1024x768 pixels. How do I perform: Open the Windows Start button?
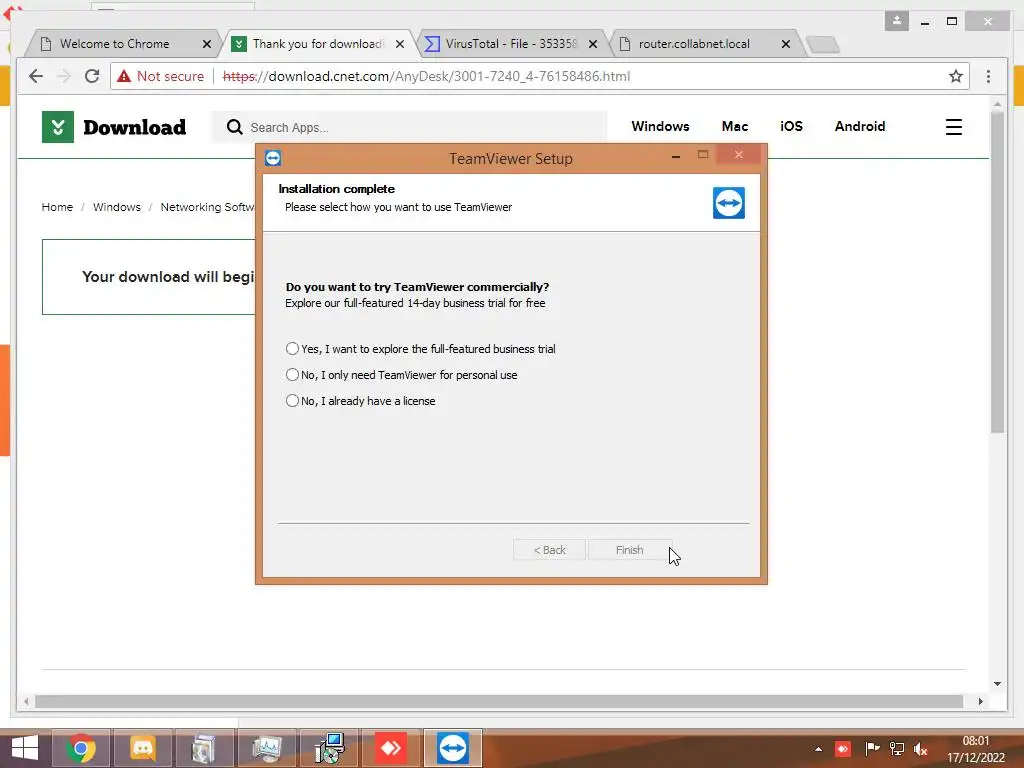pos(25,748)
